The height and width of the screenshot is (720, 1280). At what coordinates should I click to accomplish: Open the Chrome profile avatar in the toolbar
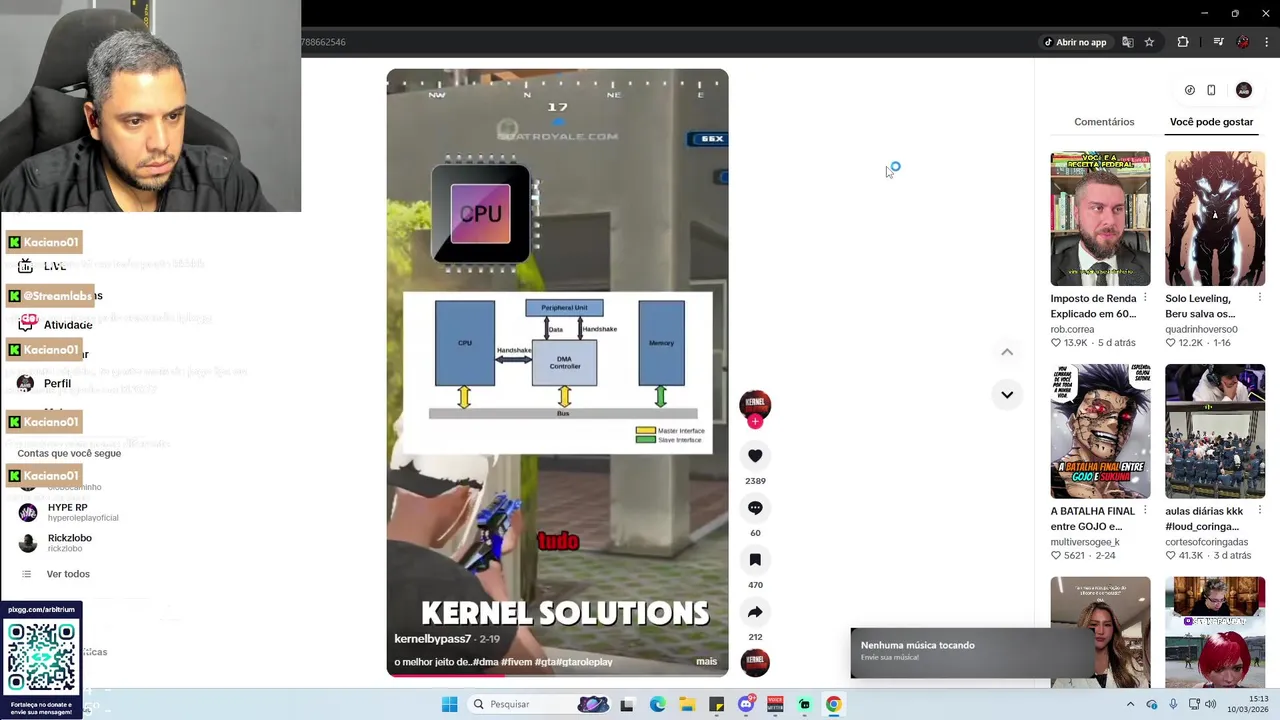pos(1243,42)
